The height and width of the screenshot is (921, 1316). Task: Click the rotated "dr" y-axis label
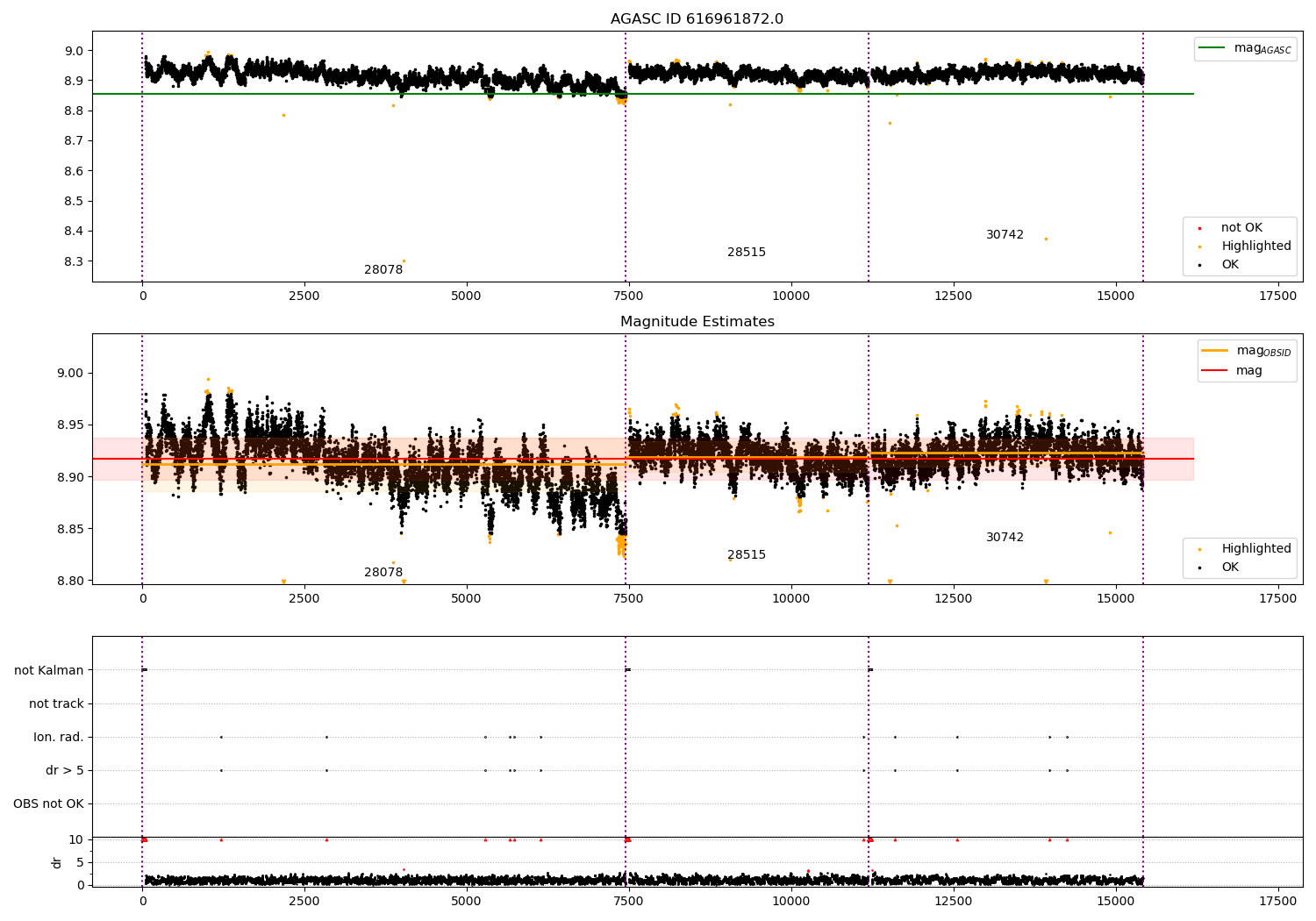[57, 863]
